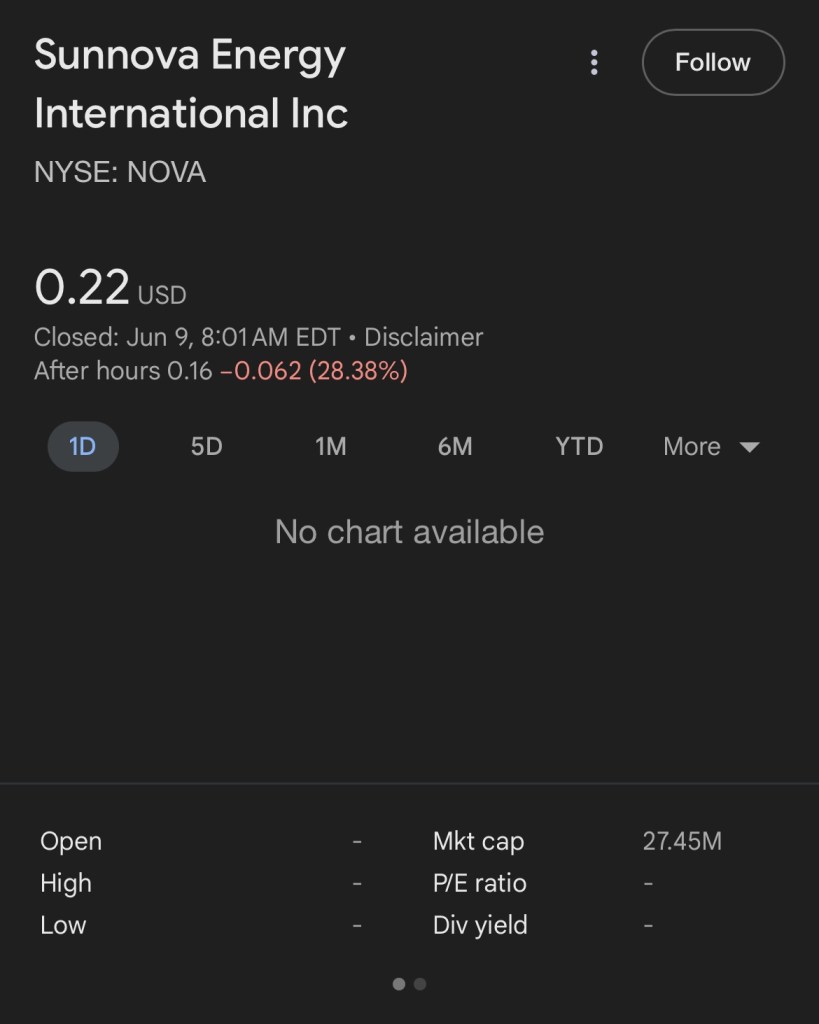The image size is (819, 1024).
Task: Expand the More time ranges dropdown
Action: coord(692,446)
